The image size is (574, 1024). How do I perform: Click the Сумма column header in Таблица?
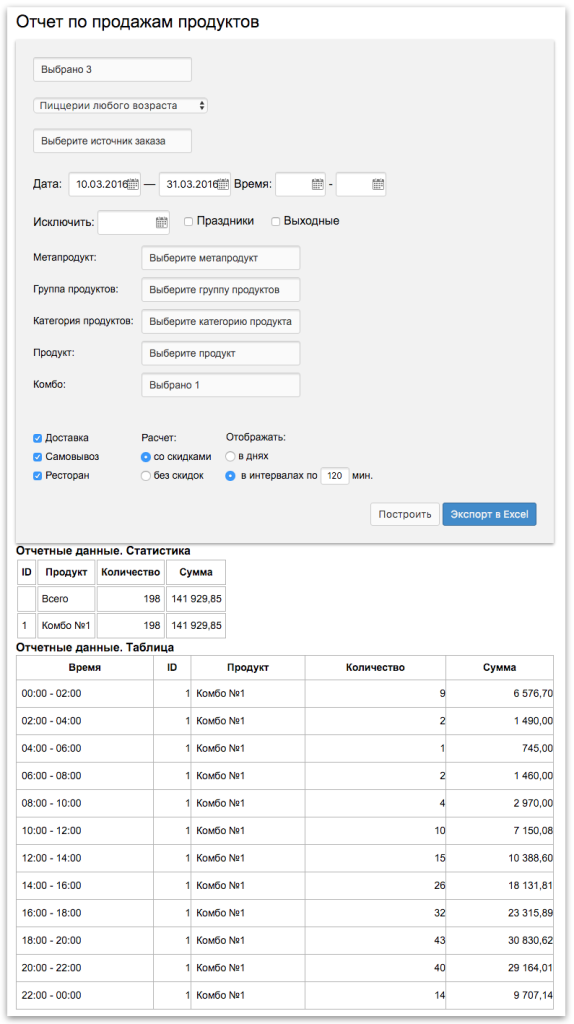pos(500,667)
